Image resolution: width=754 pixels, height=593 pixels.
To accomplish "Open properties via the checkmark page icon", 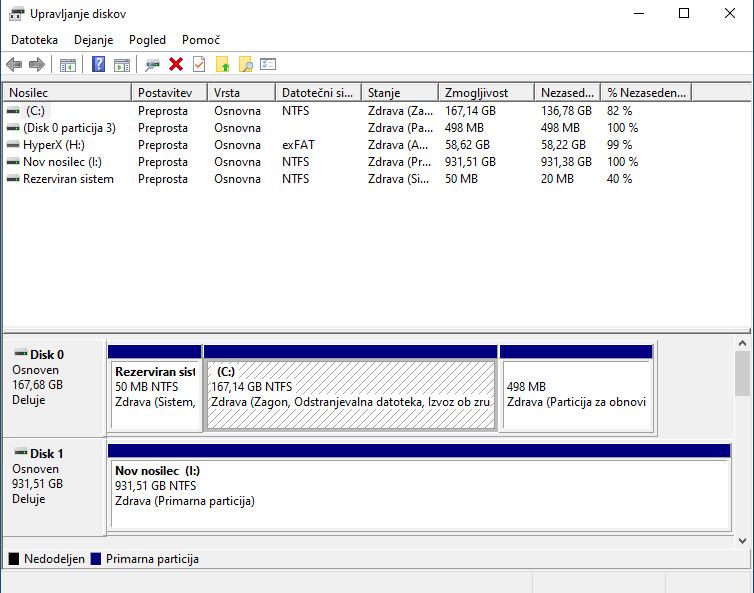I will 199,64.
